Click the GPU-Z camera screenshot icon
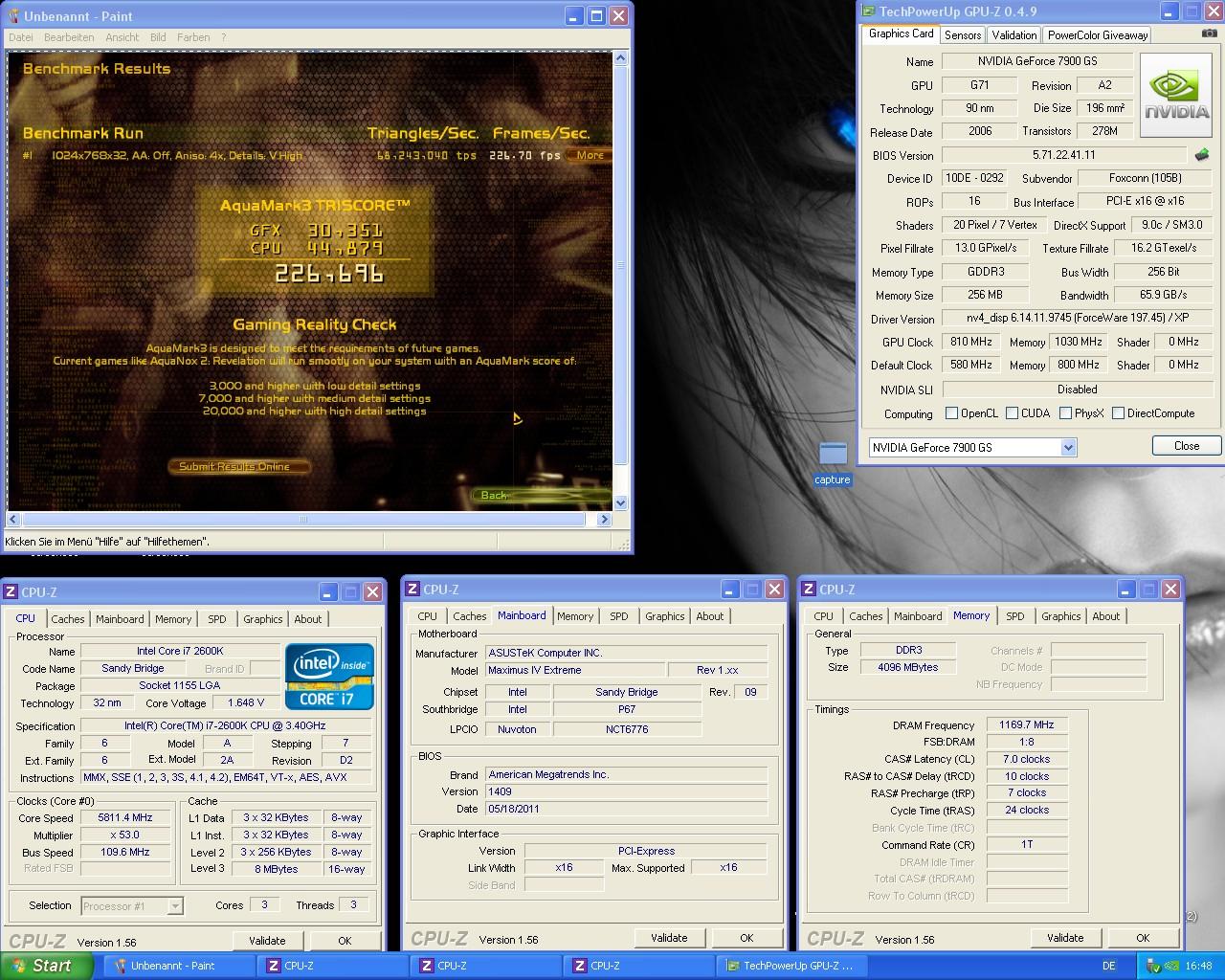Image resolution: width=1225 pixels, height=980 pixels. click(1210, 33)
